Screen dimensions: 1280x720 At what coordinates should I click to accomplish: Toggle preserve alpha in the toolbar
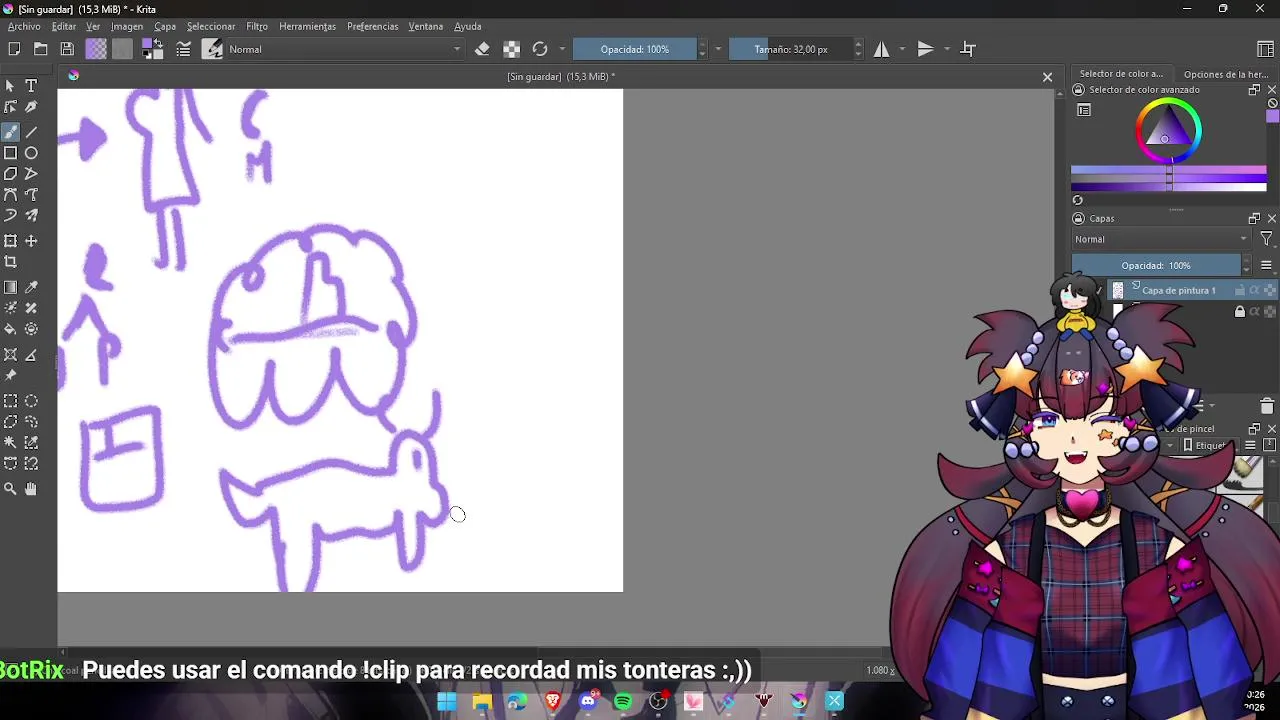511,49
